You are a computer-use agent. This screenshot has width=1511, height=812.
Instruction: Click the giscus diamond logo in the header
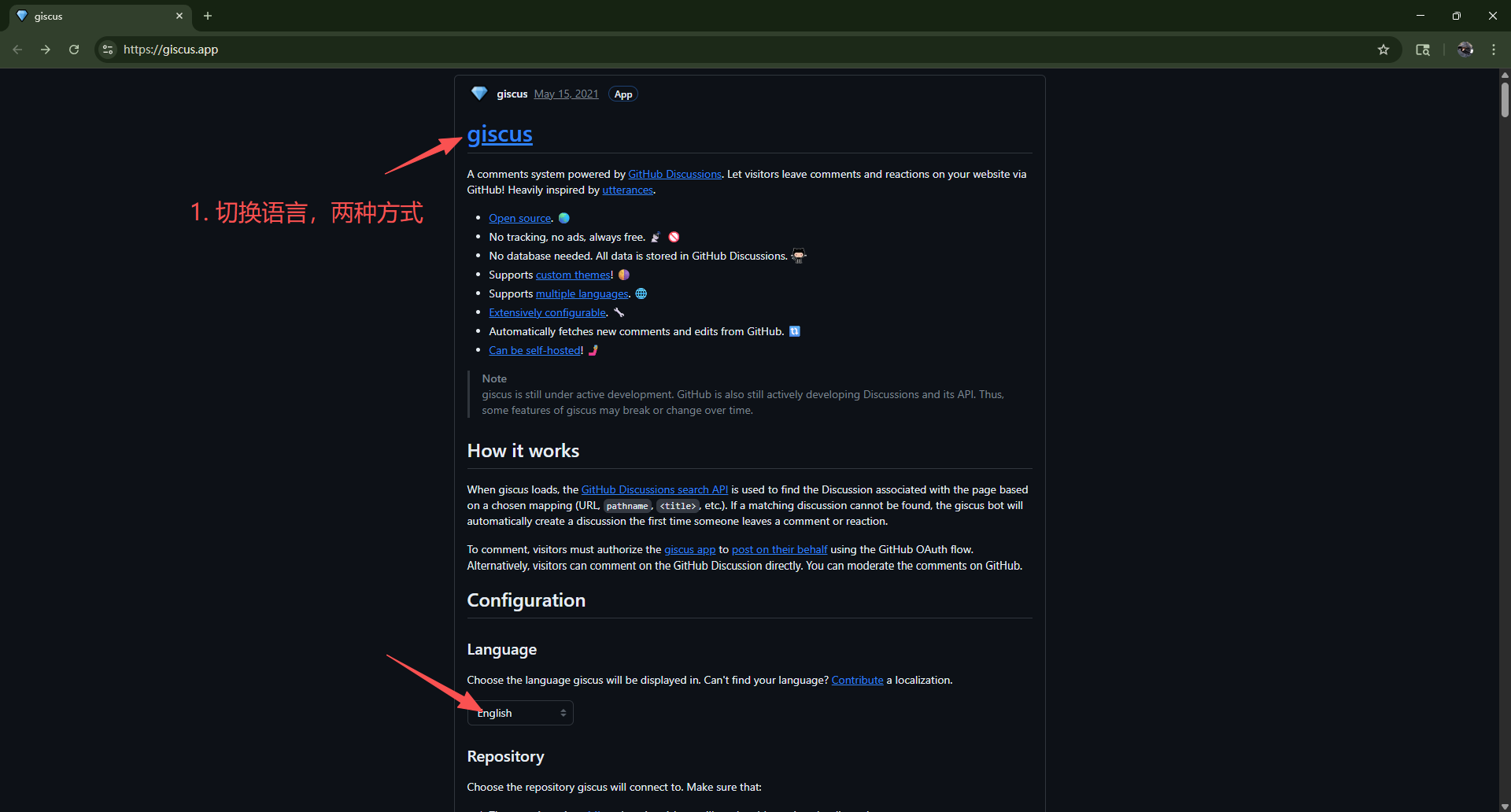click(478, 94)
